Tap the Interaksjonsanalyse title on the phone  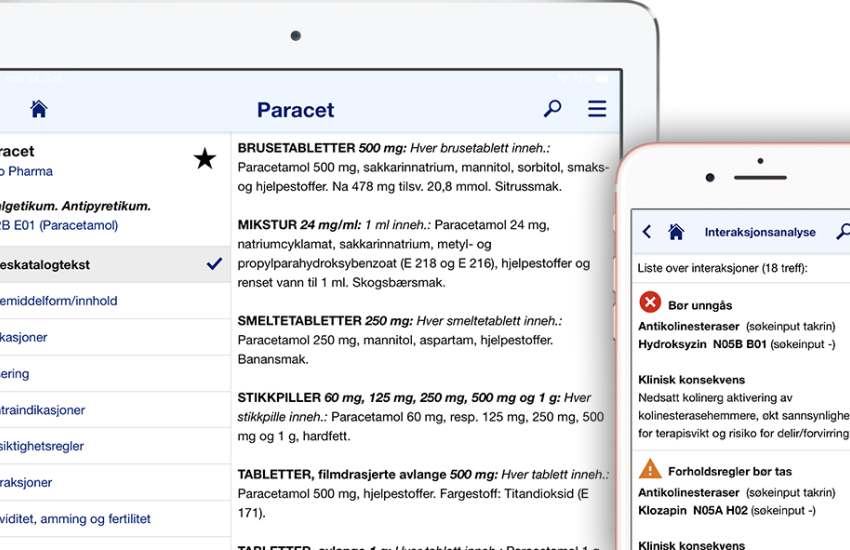(760, 232)
